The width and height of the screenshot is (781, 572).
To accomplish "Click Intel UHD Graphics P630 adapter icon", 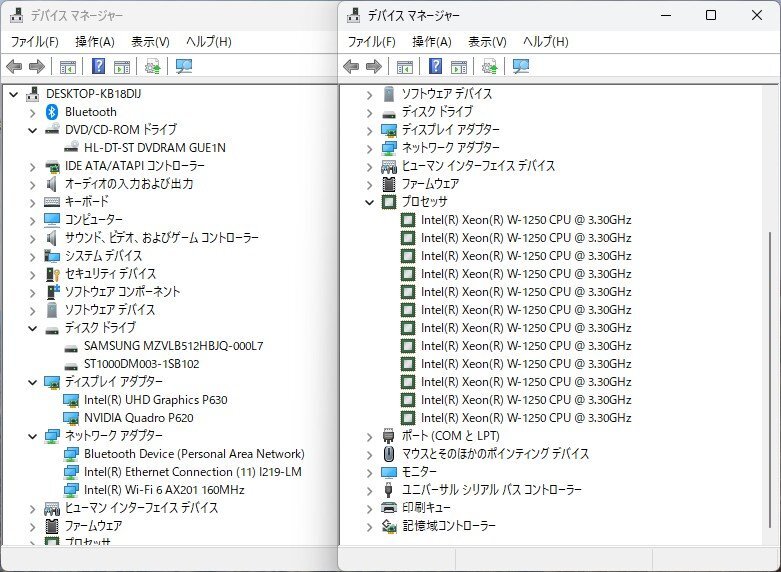I will pos(71,400).
